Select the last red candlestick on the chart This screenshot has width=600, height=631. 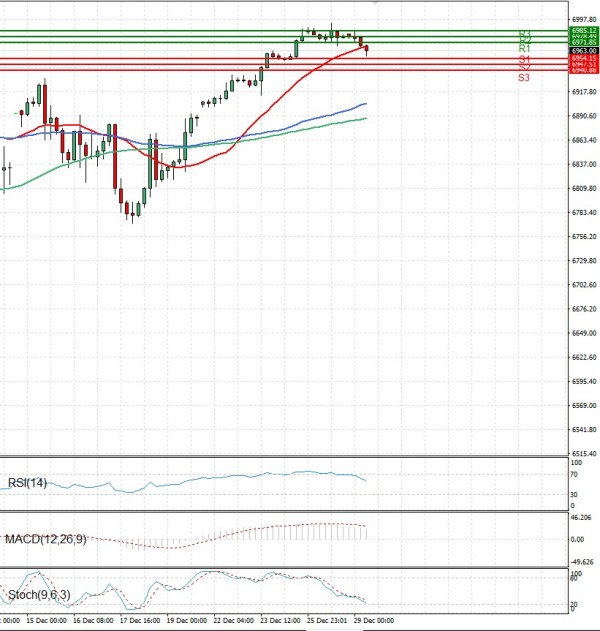pos(367,49)
